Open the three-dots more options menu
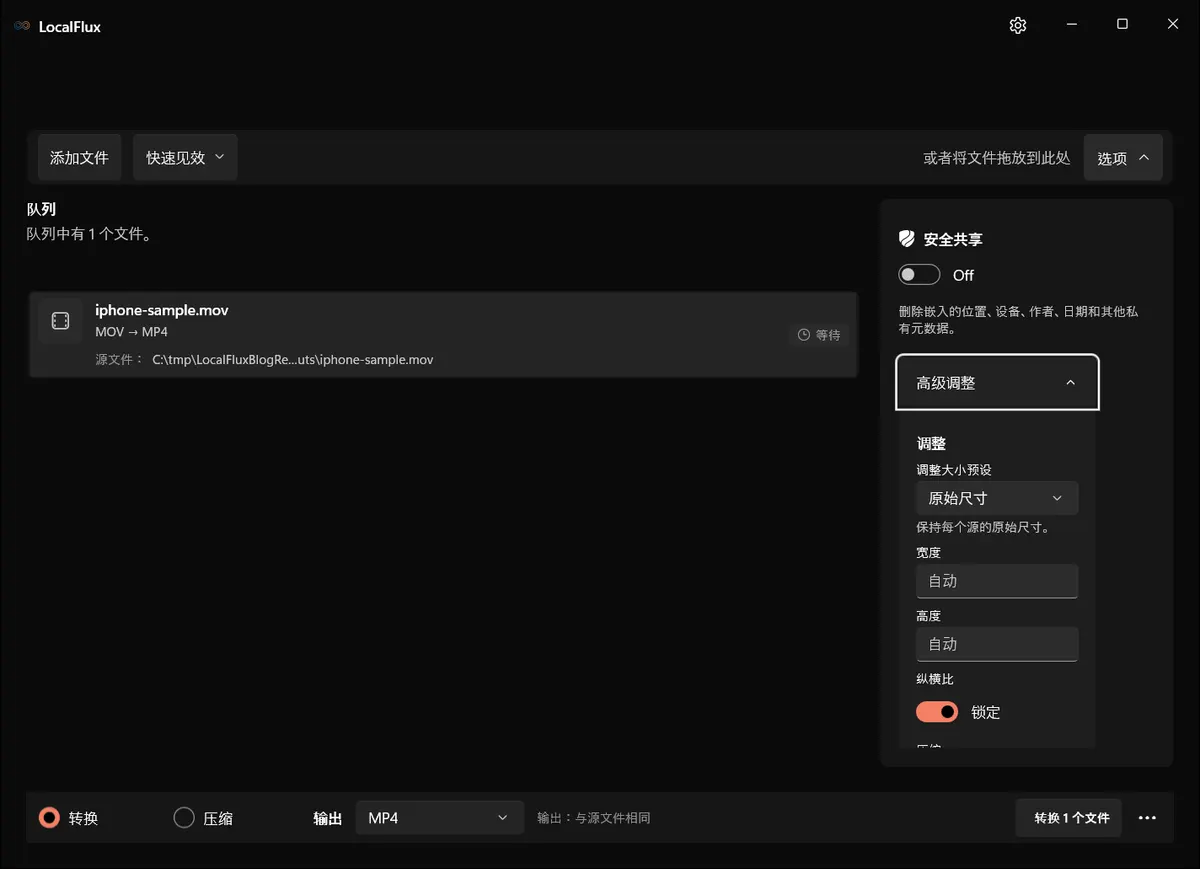 [x=1147, y=818]
